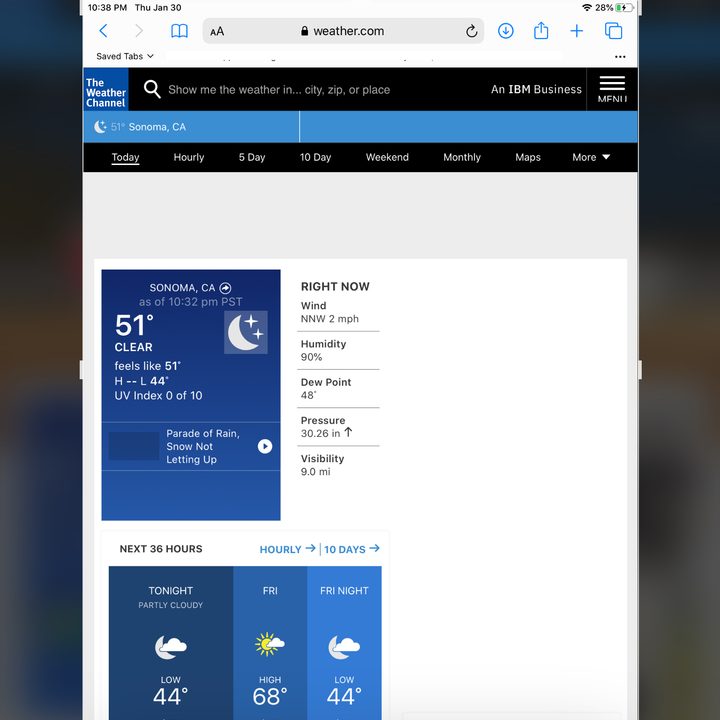
Task: Reload the page with the refresh icon
Action: coord(471,31)
